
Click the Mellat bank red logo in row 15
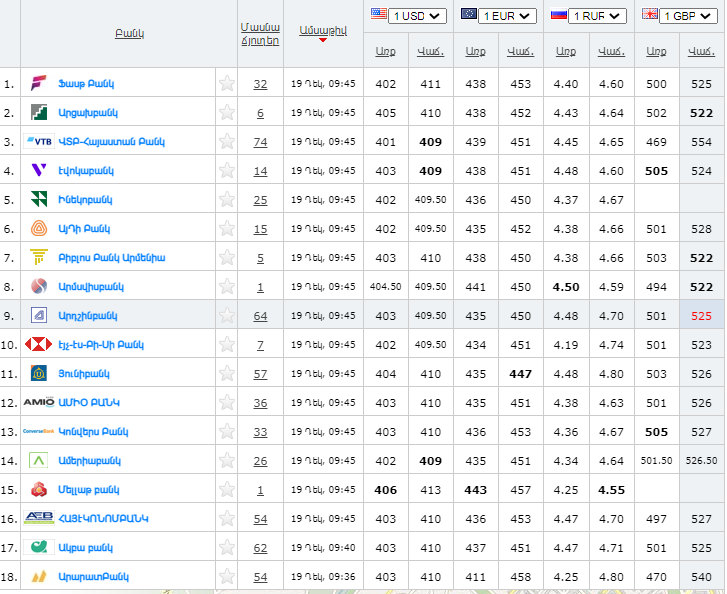point(39,490)
